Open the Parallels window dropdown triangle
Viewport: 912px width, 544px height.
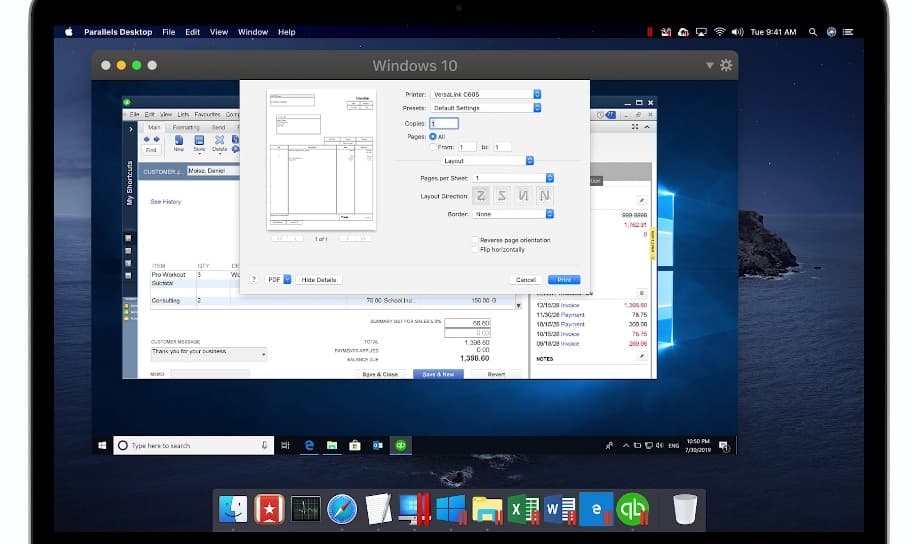[x=710, y=65]
